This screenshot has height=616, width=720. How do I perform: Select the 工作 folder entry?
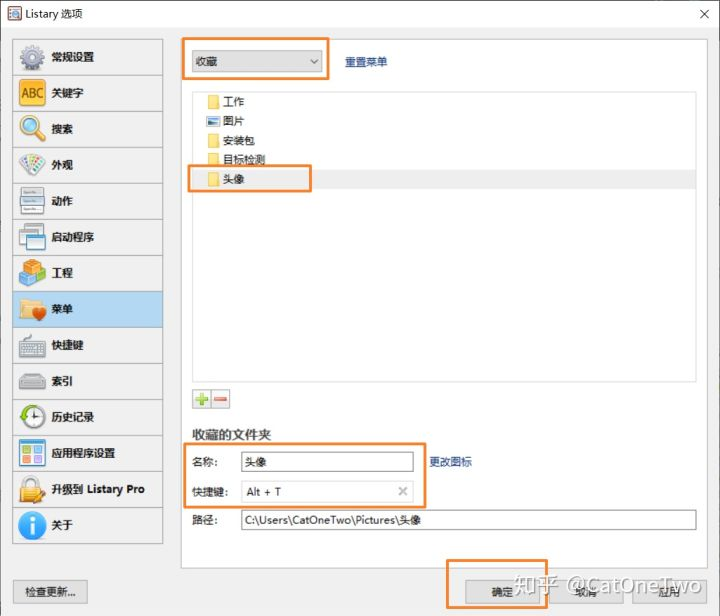pyautogui.click(x=444, y=102)
